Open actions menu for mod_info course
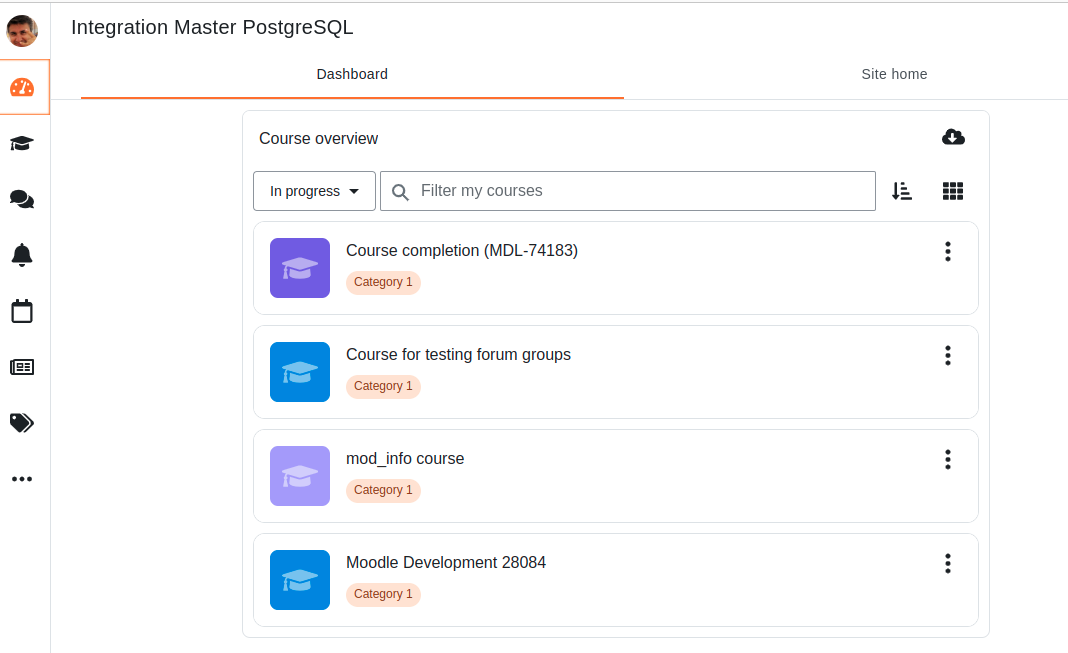Viewport: 1068px width, 653px height. click(x=947, y=460)
